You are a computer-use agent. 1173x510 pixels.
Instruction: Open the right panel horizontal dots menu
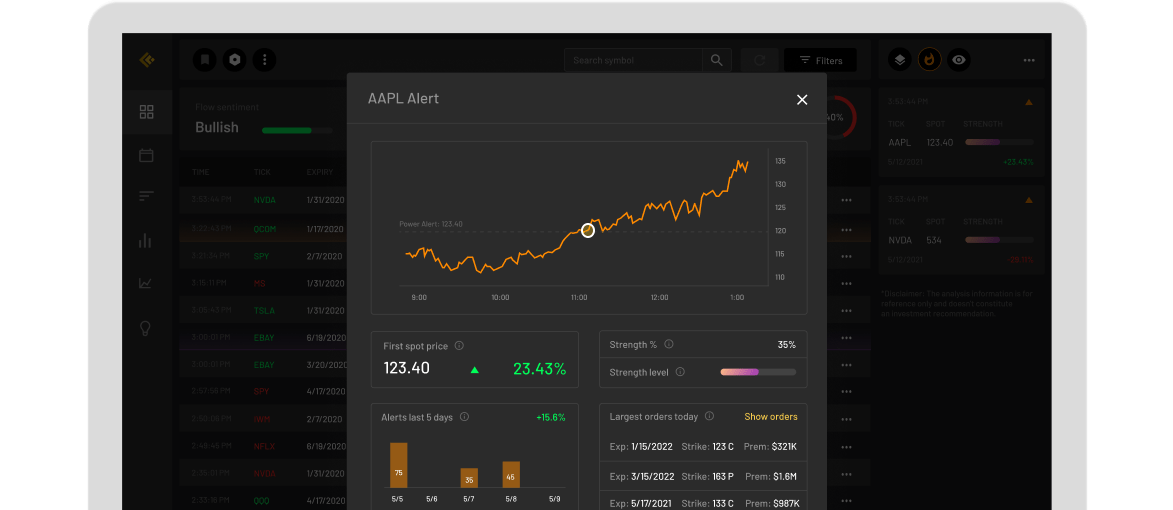1029,60
